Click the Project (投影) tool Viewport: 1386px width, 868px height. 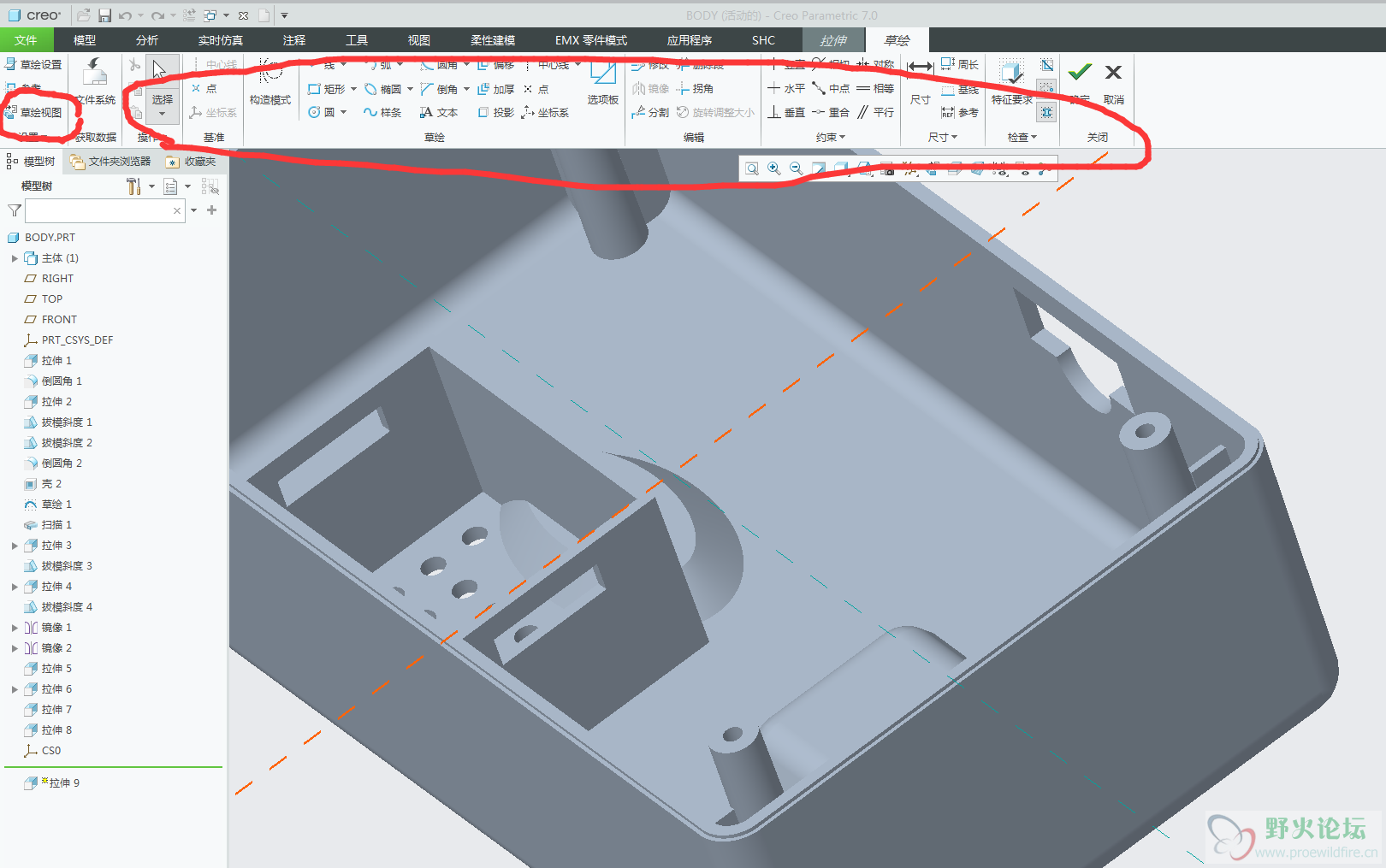point(495,112)
